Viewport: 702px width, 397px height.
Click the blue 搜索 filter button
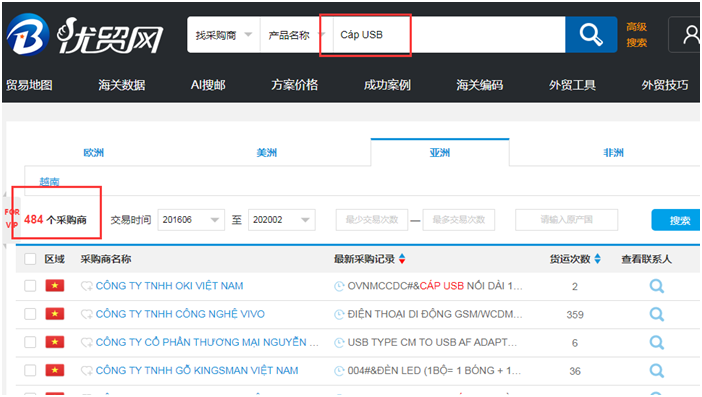point(676,220)
